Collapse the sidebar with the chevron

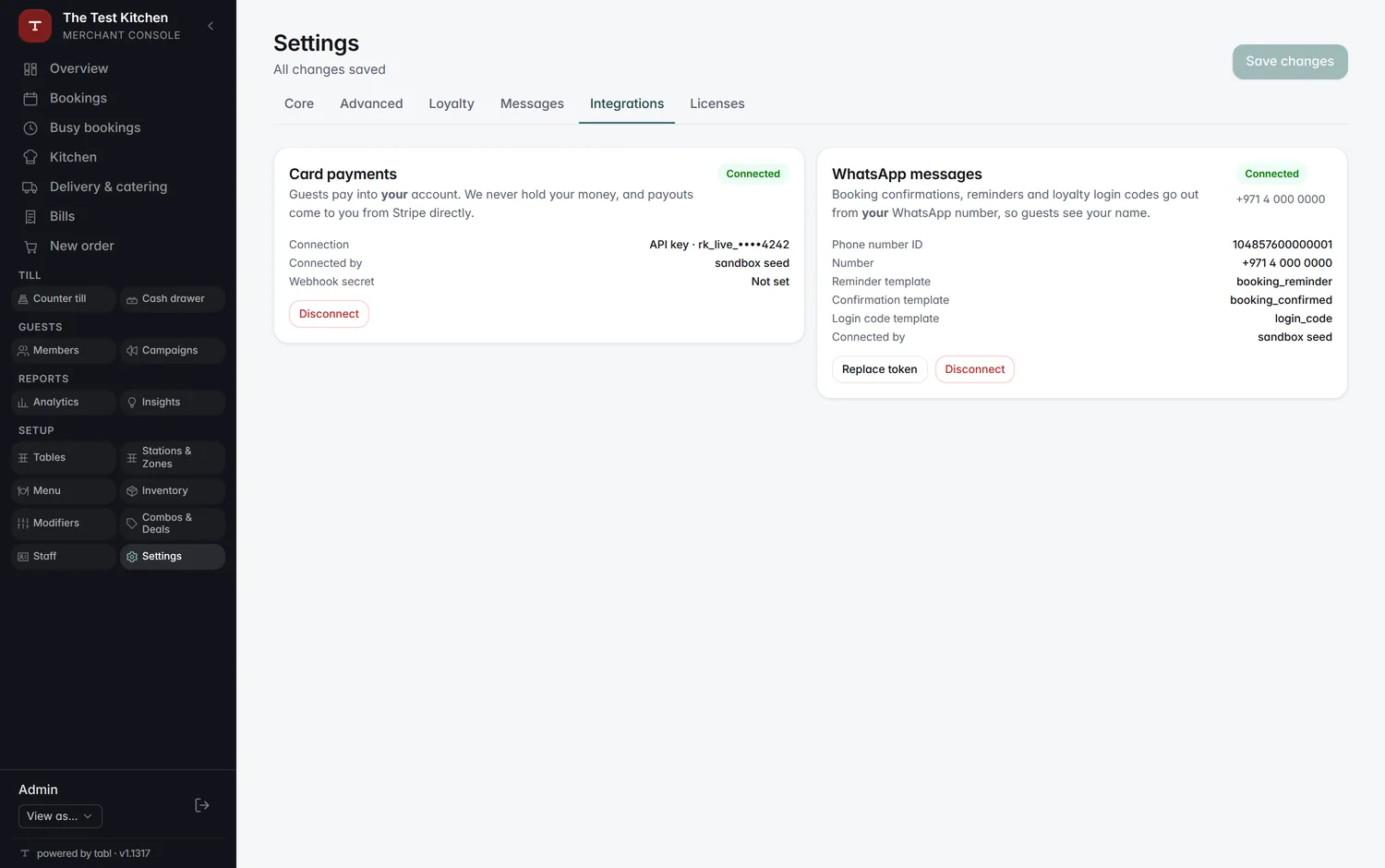coord(211,26)
